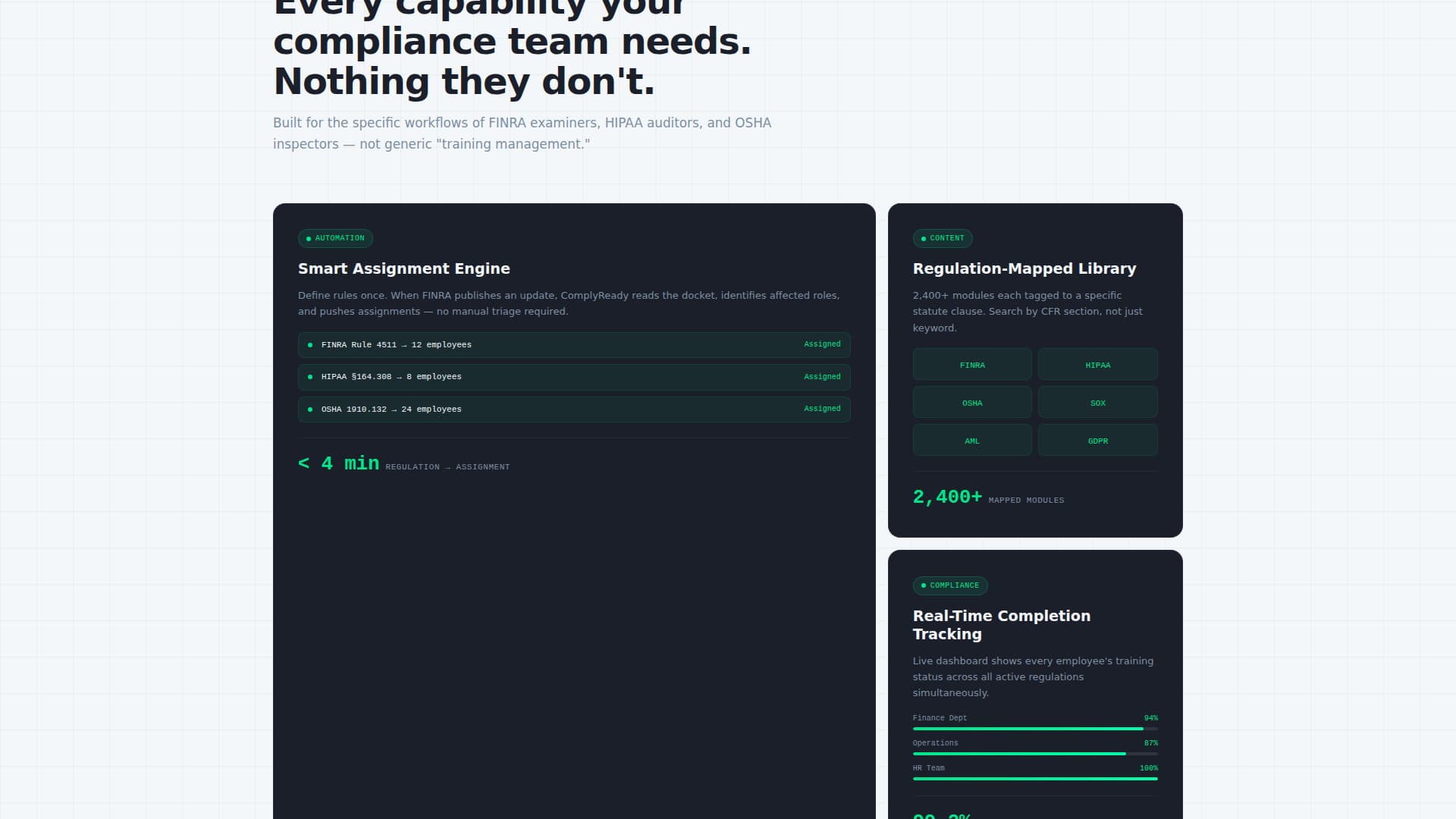Click the Real-Time Completion Tracking heading

[1002, 625]
